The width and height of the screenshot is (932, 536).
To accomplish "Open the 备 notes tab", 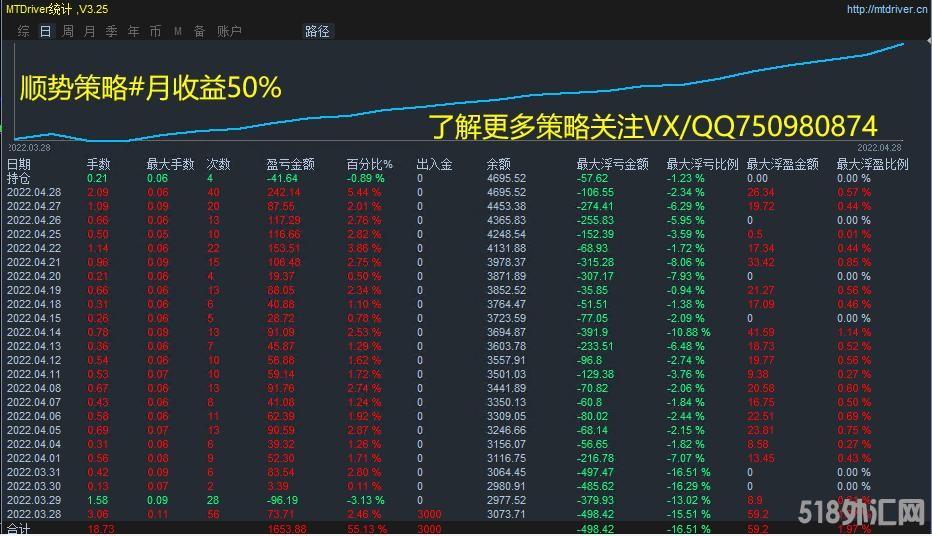I will point(200,31).
